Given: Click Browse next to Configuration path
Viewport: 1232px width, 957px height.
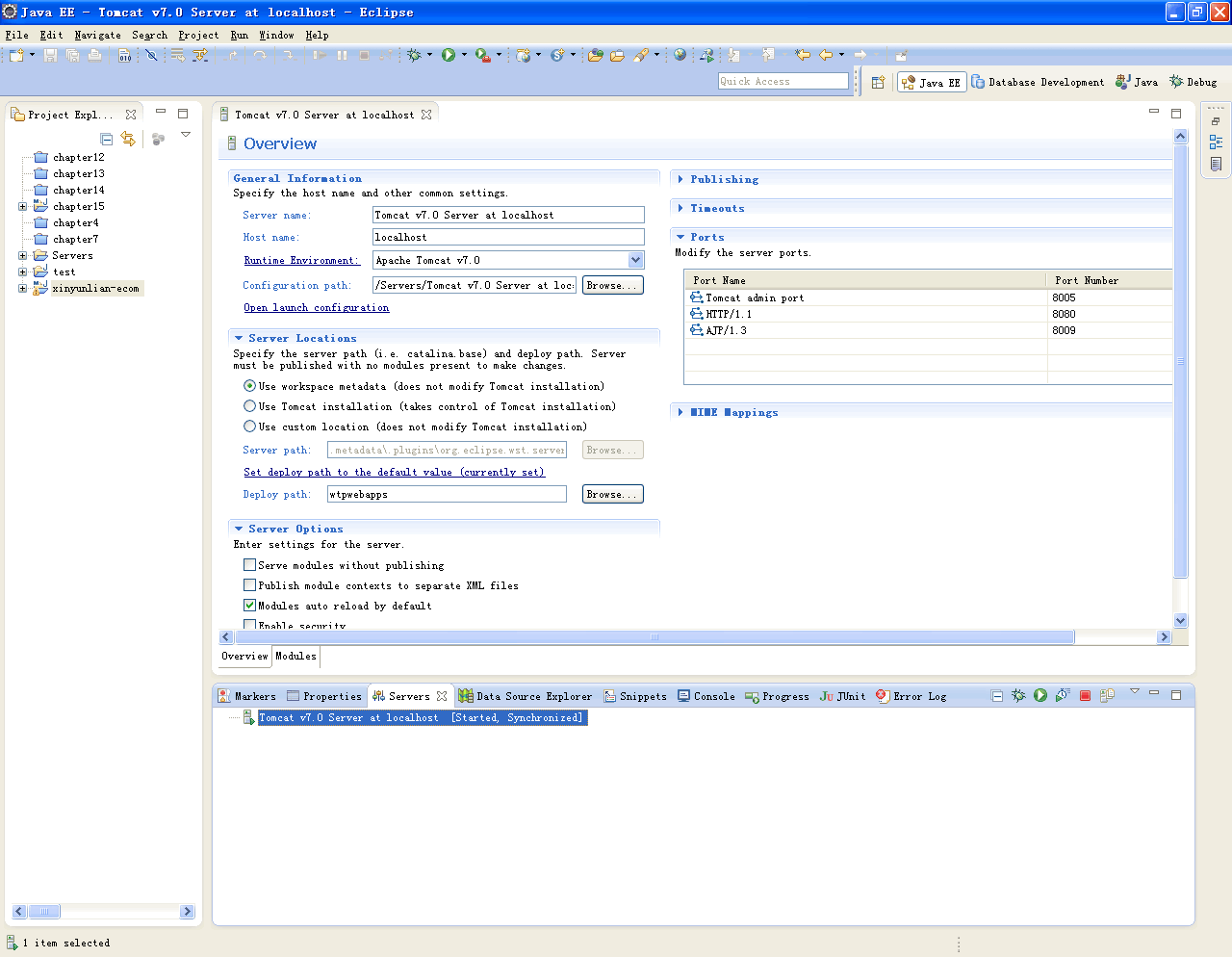Looking at the screenshot, I should click(612, 285).
